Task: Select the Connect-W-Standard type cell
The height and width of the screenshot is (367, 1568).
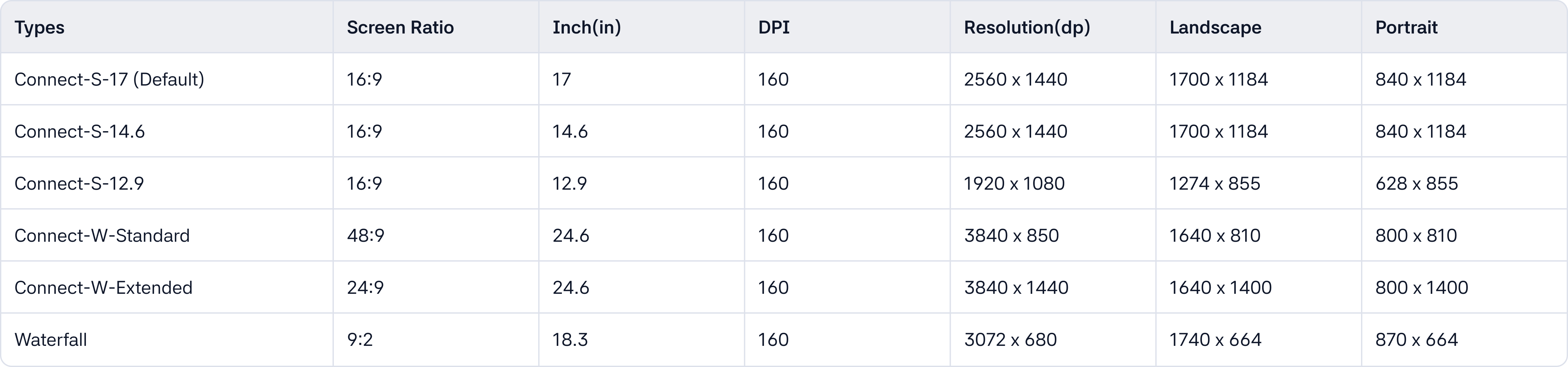Action: click(x=102, y=236)
